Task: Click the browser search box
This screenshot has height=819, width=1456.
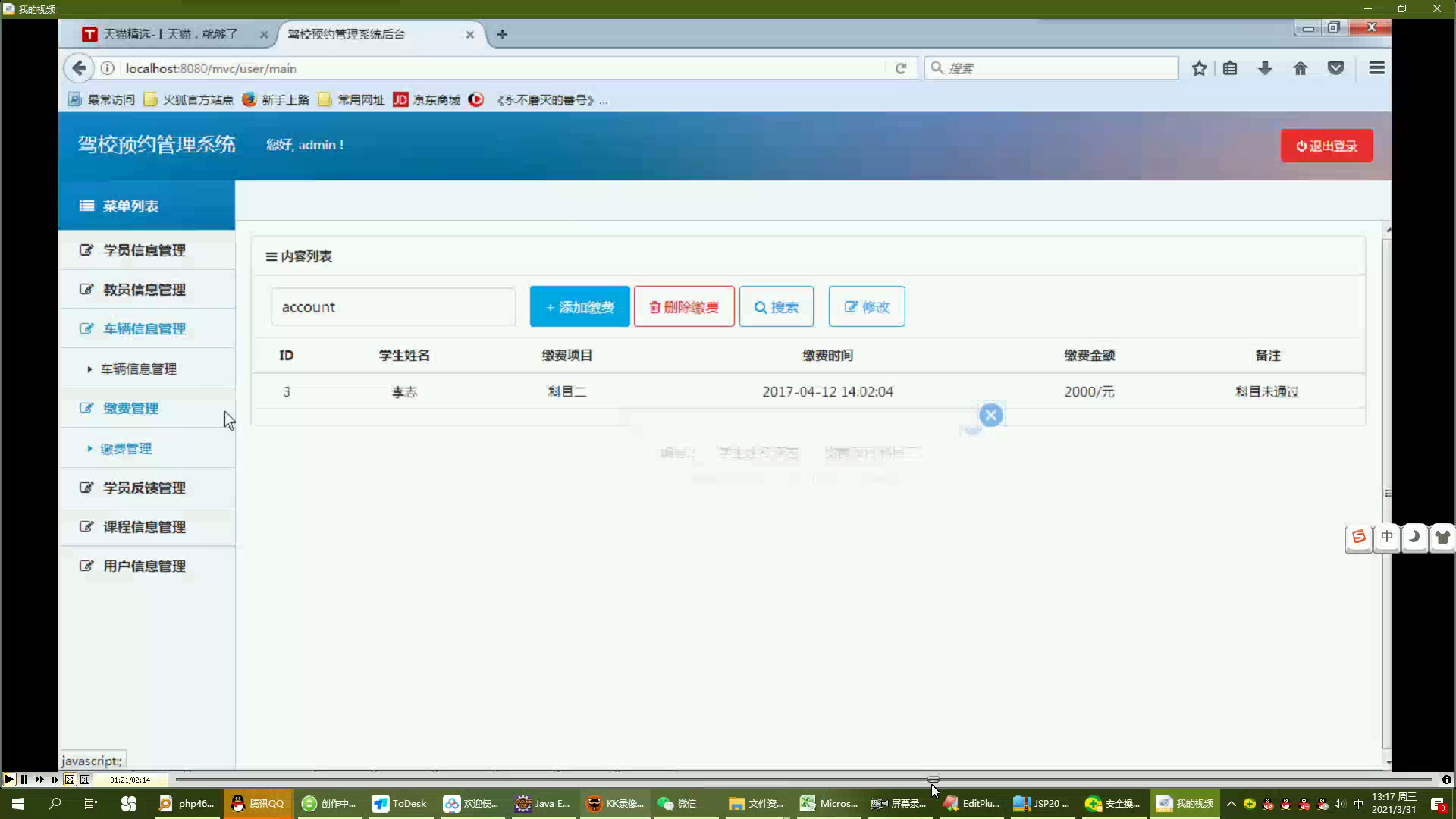Action: 1051,68
